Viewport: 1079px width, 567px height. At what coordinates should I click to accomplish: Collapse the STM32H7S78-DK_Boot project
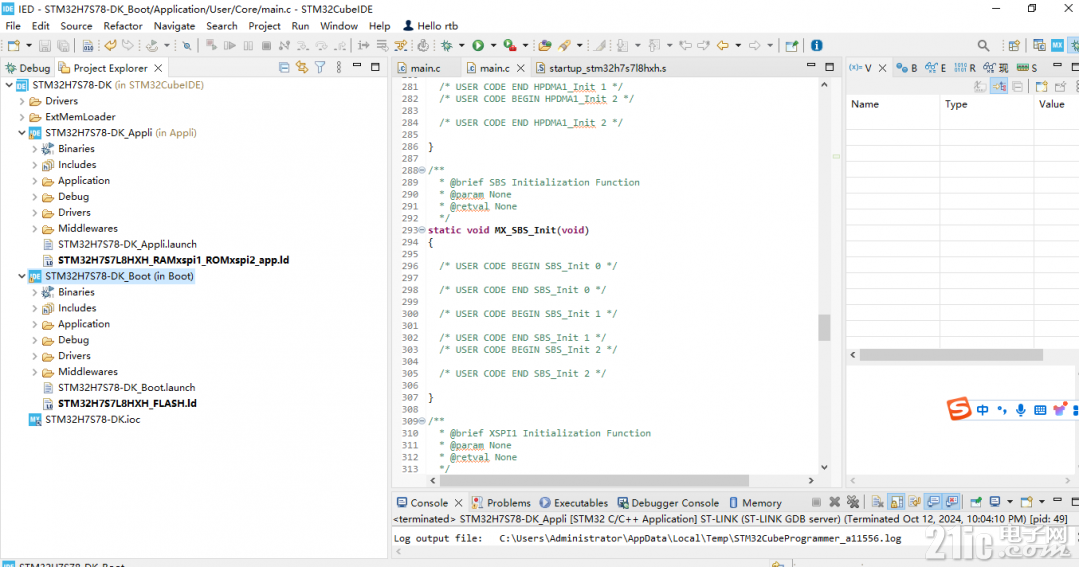22,276
